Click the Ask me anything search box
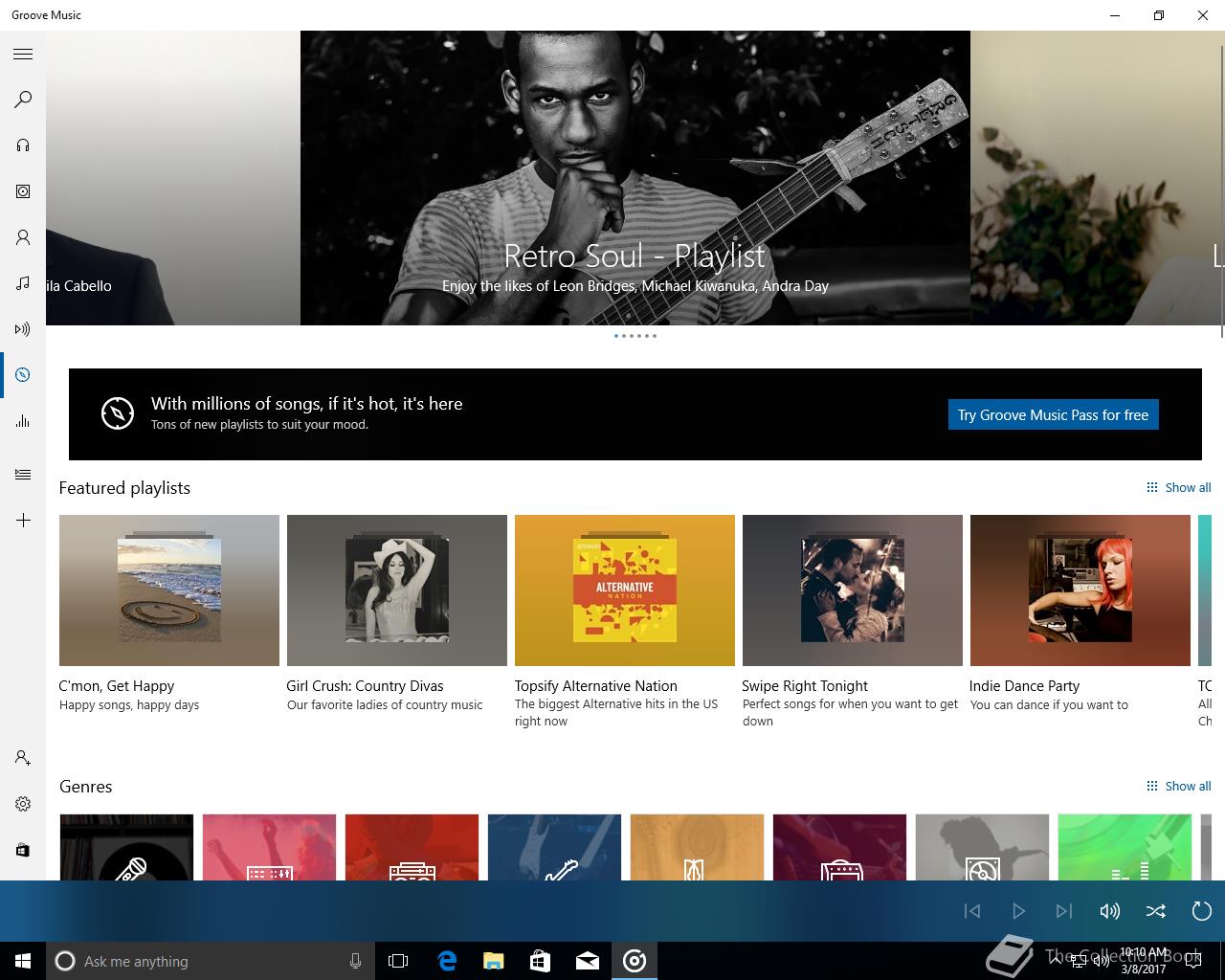 [211, 961]
